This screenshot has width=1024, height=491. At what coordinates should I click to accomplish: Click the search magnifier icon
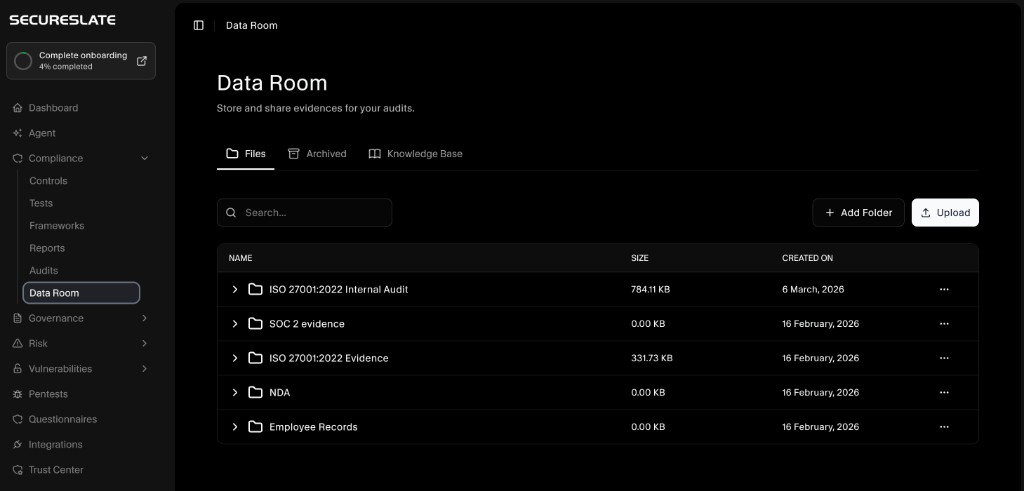point(231,213)
